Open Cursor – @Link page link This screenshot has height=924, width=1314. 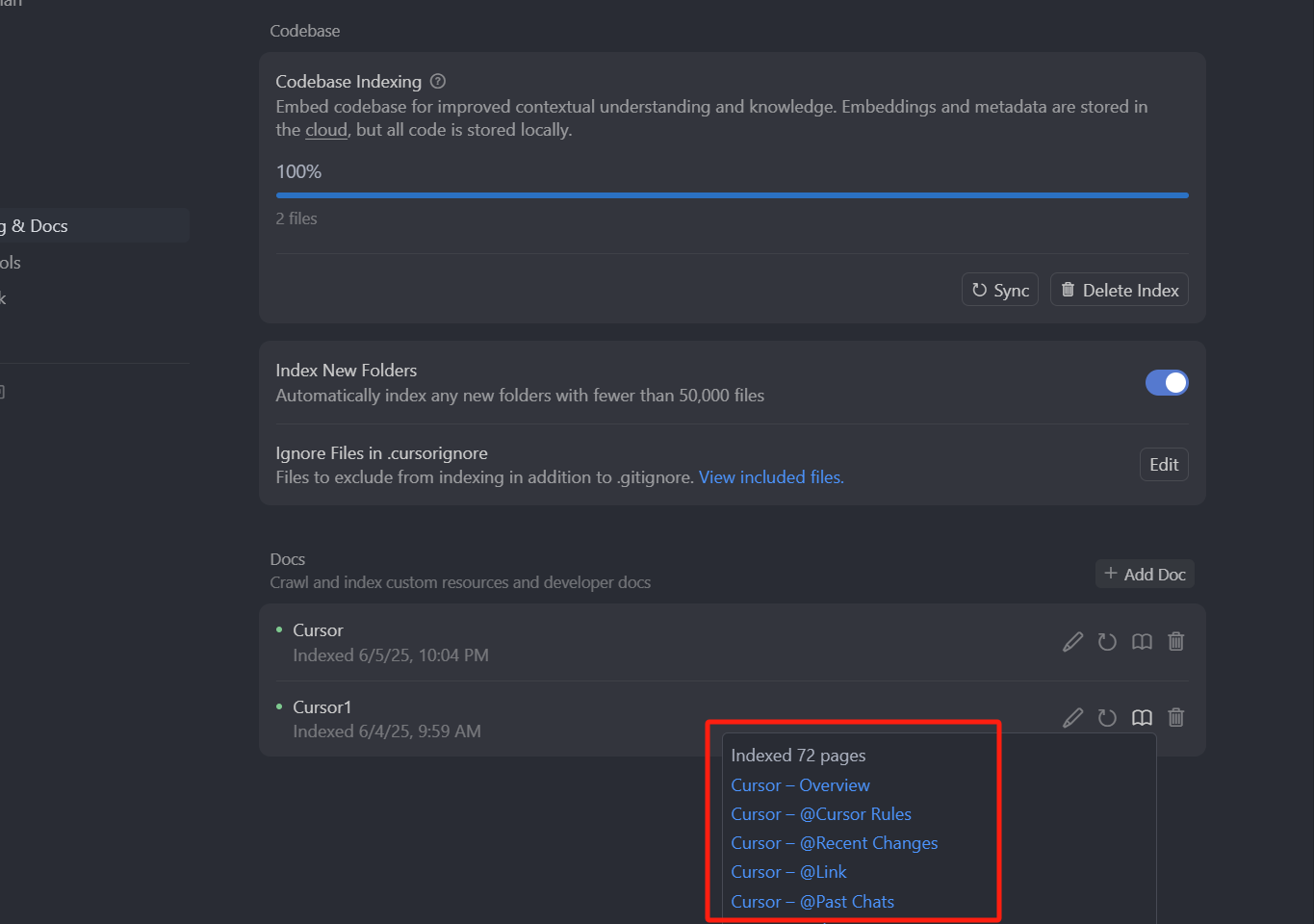pyautogui.click(x=788, y=872)
